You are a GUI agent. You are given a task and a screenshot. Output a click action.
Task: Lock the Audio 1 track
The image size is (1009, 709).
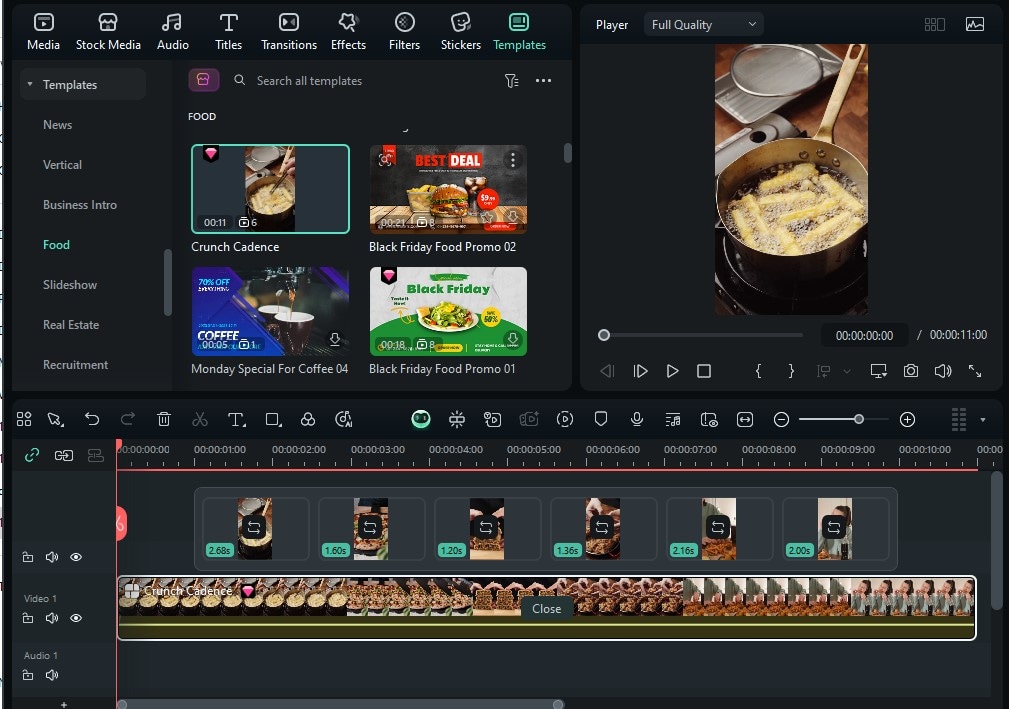(28, 675)
